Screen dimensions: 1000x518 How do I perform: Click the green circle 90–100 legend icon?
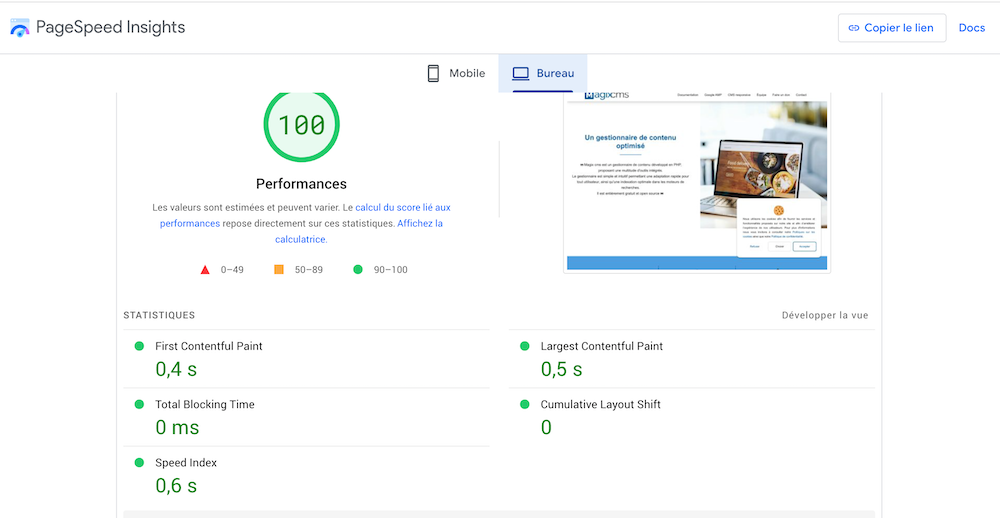click(x=358, y=270)
